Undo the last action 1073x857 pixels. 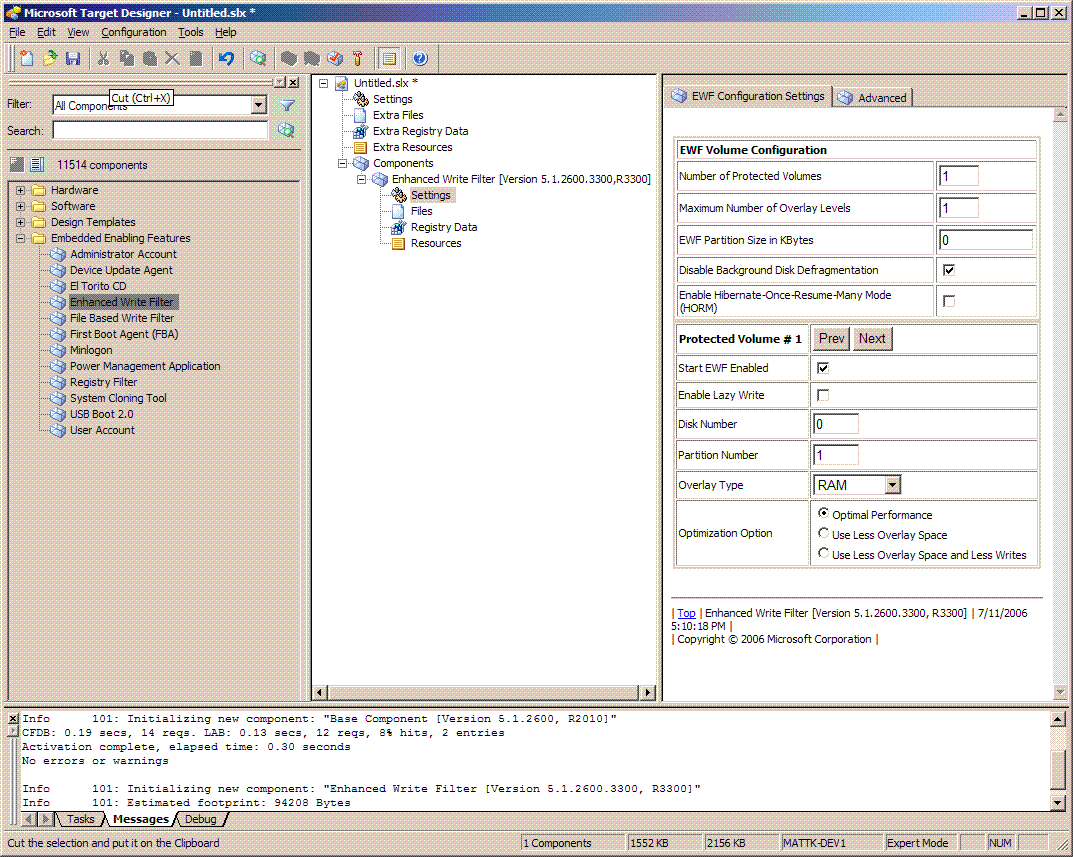pos(227,58)
